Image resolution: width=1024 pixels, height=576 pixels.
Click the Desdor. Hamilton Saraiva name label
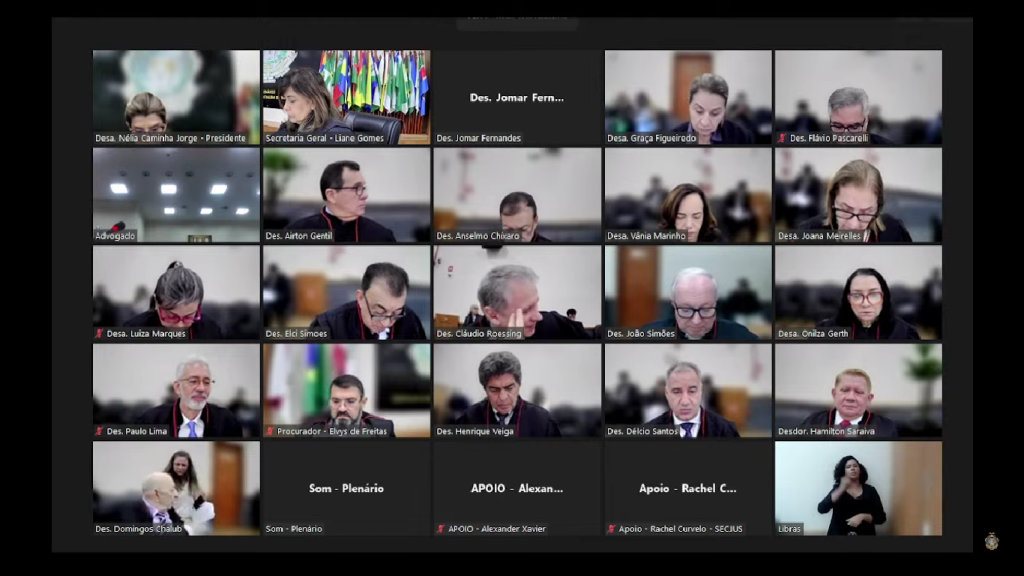[826, 431]
